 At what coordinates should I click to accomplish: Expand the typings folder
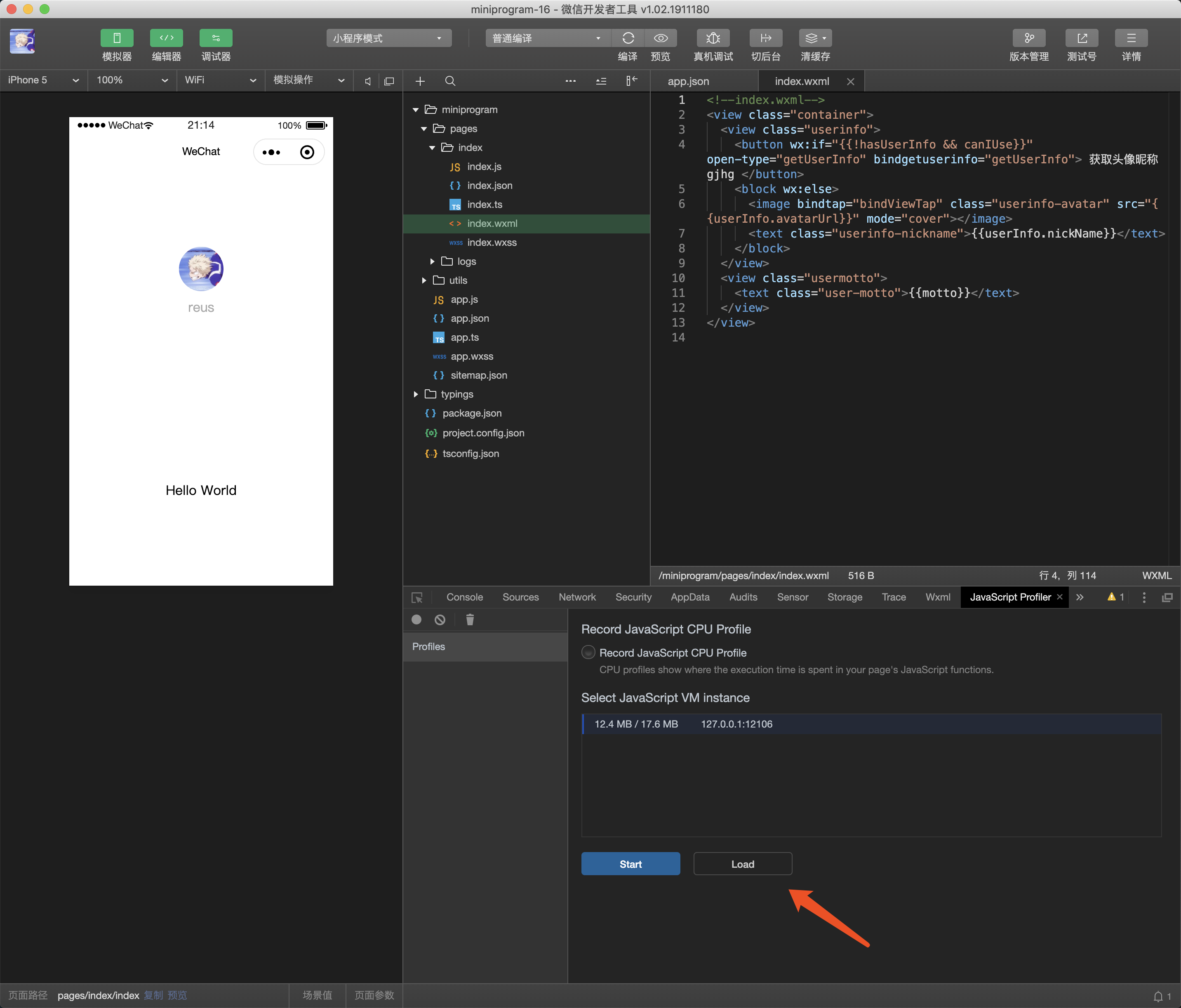[x=416, y=395]
